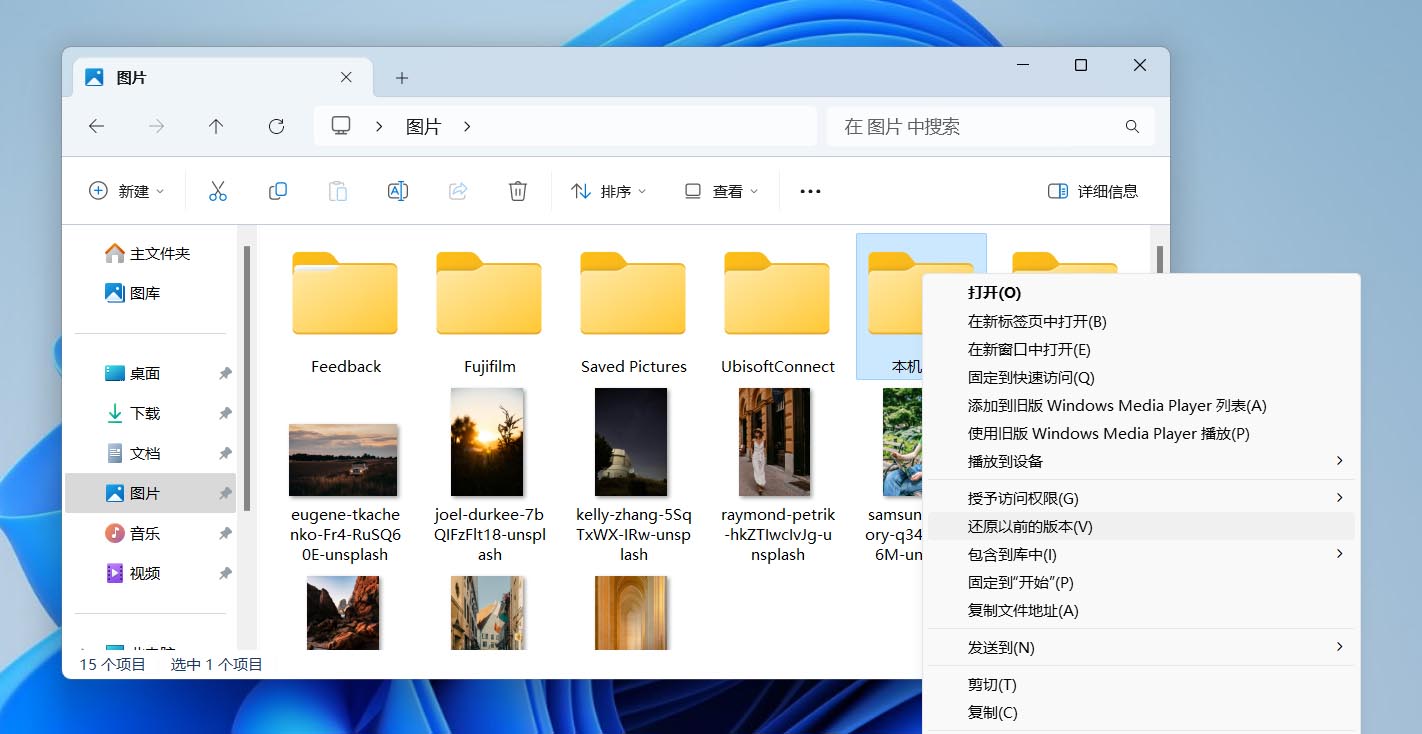The height and width of the screenshot is (734, 1422).
Task: Click the pin icon beside 视频
Action: [225, 573]
